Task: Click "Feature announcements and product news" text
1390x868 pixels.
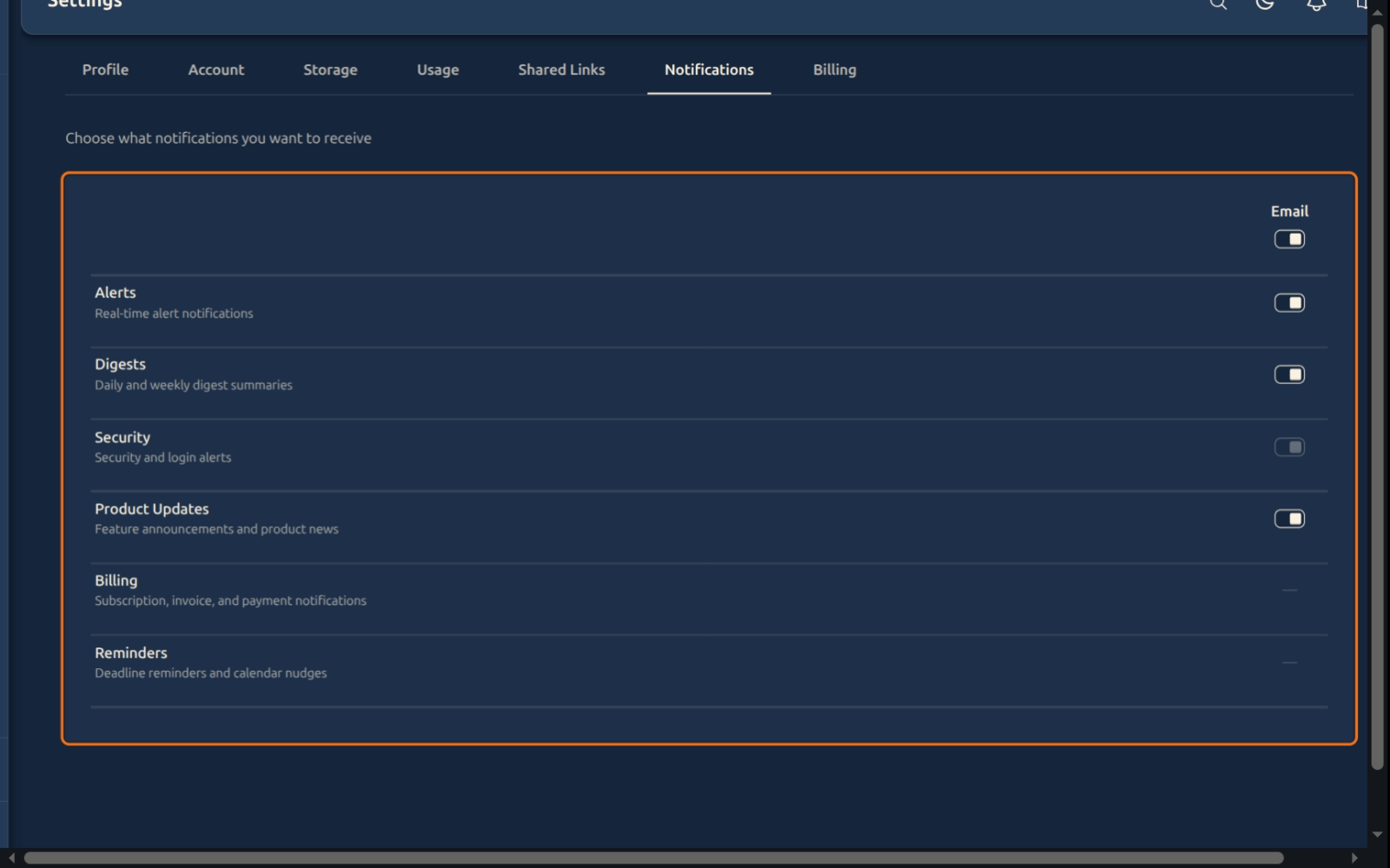Action: click(216, 529)
